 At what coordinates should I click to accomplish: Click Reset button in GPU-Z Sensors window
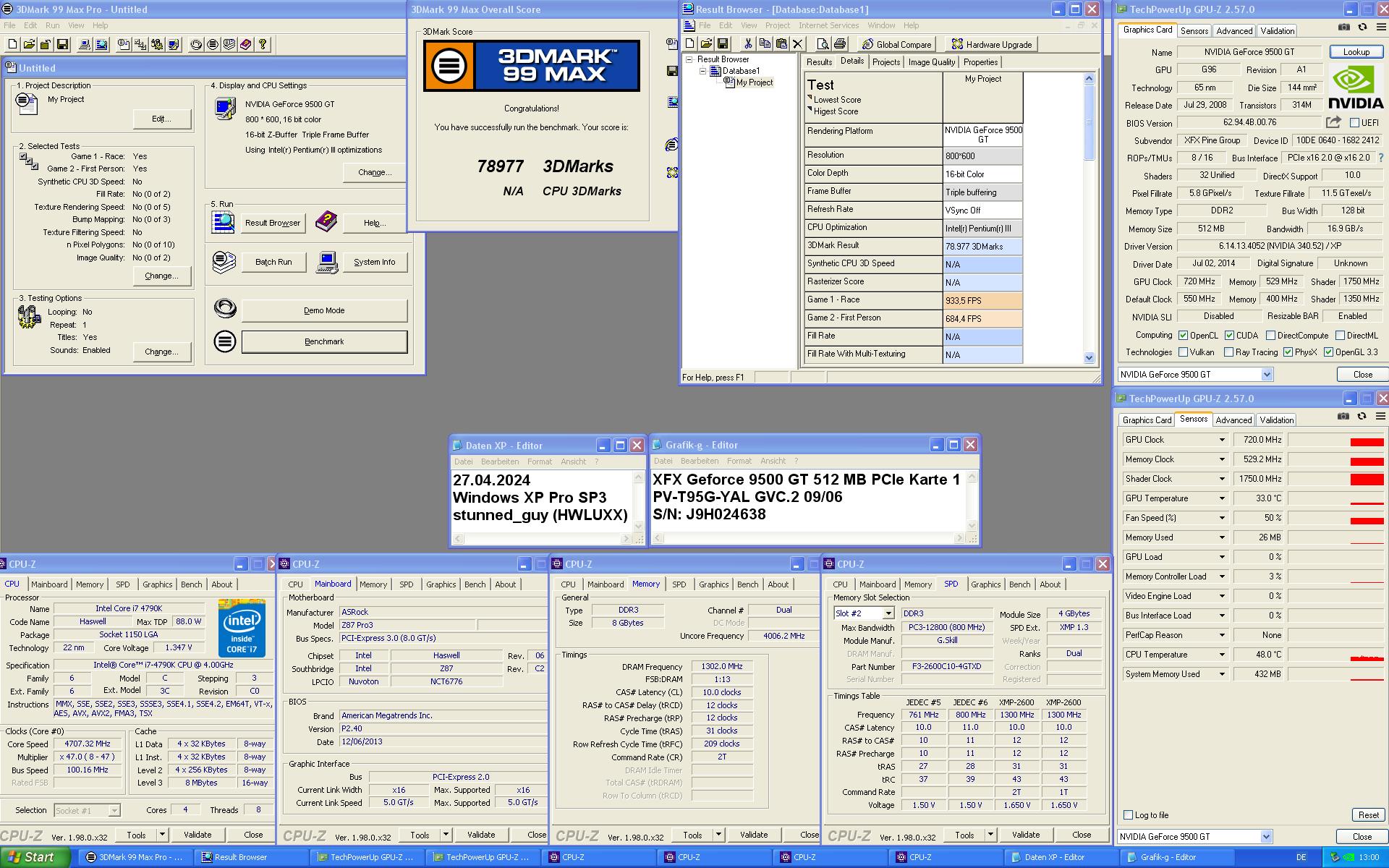[x=1368, y=815]
